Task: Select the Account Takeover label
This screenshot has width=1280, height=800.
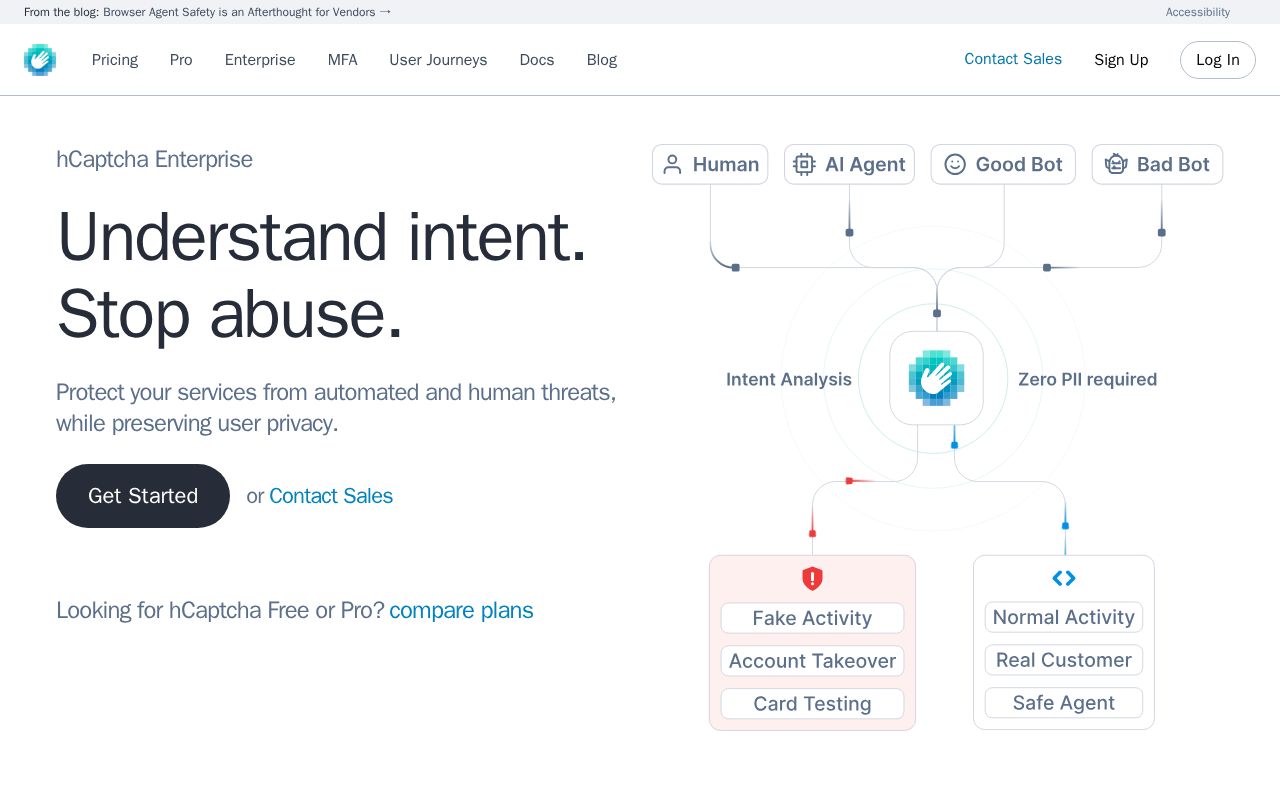Action: click(812, 661)
